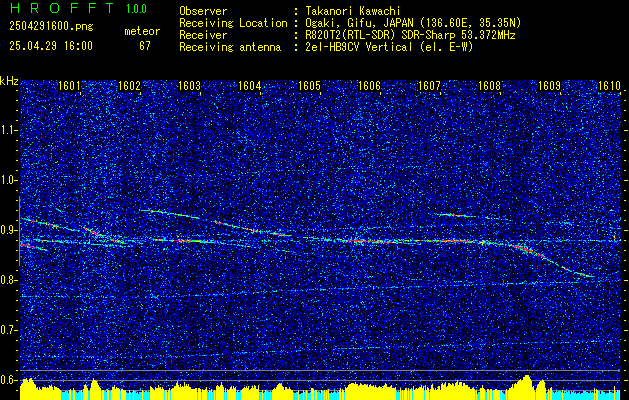
Task: Click the 1603 time marker
Action: pyautogui.click(x=189, y=85)
